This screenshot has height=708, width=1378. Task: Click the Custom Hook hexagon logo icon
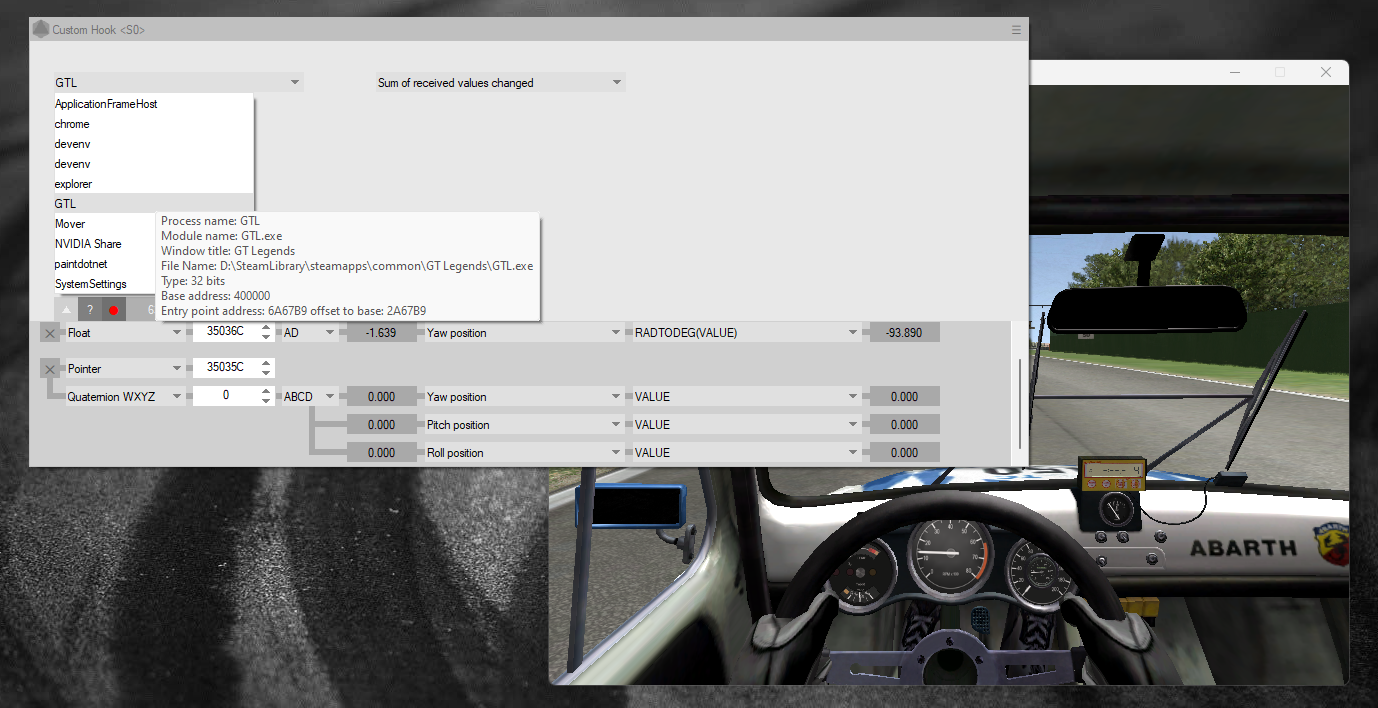[41, 30]
